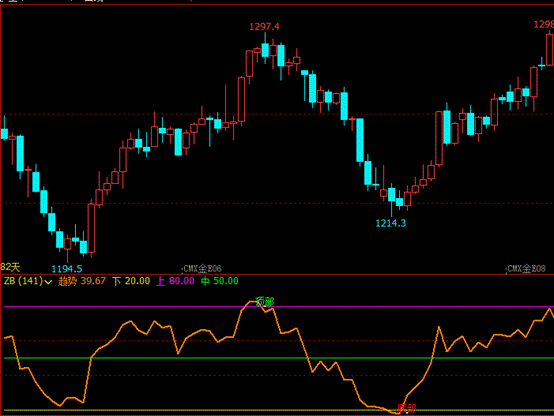Select the 趋势 39.67 indicator value
This screenshot has width=554, height=416.
(82, 281)
